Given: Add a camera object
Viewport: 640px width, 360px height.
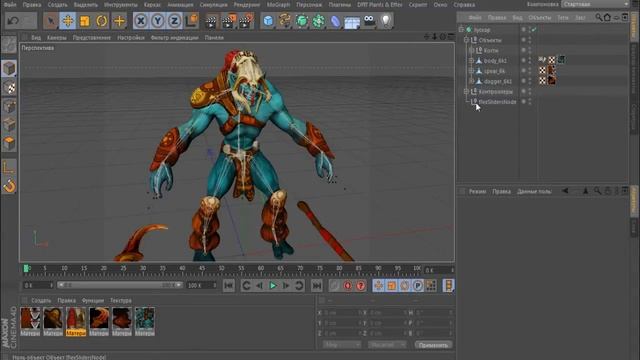Looking at the screenshot, I should 369,21.
